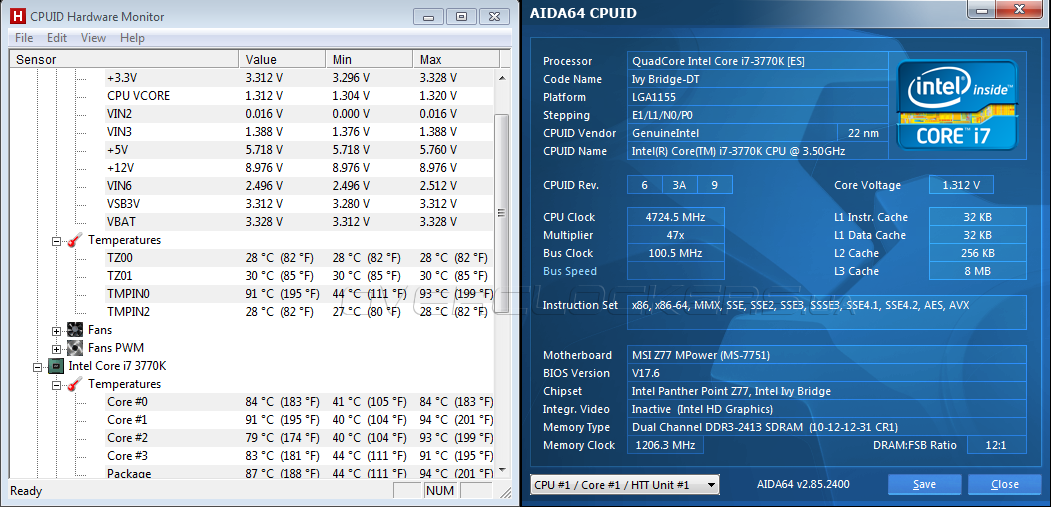1051x507 pixels.
Task: Click the Min column header
Action: pos(369,60)
